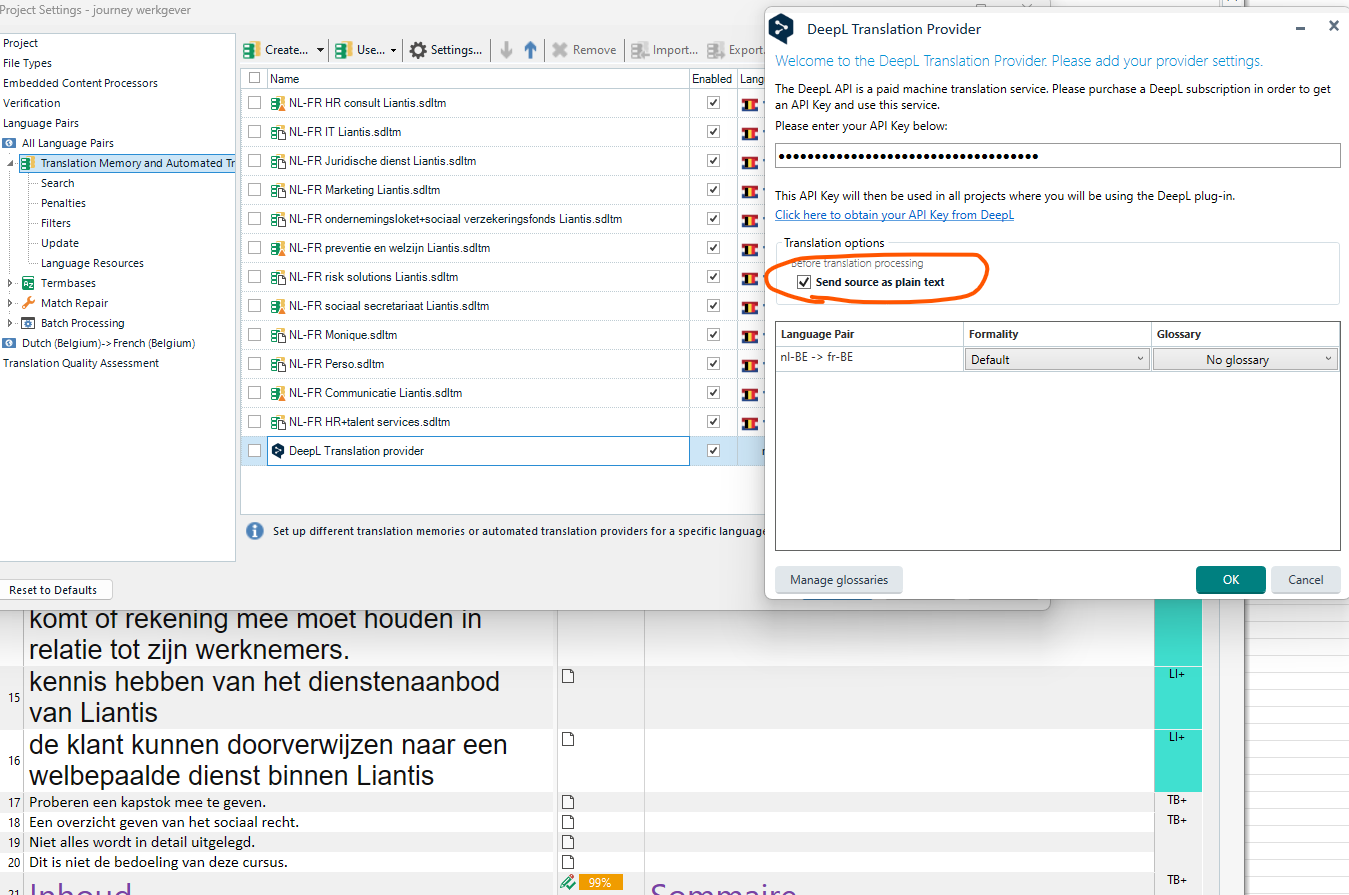Click the Batch Processing icon in tree
The image size is (1349, 895).
pyautogui.click(x=28, y=323)
